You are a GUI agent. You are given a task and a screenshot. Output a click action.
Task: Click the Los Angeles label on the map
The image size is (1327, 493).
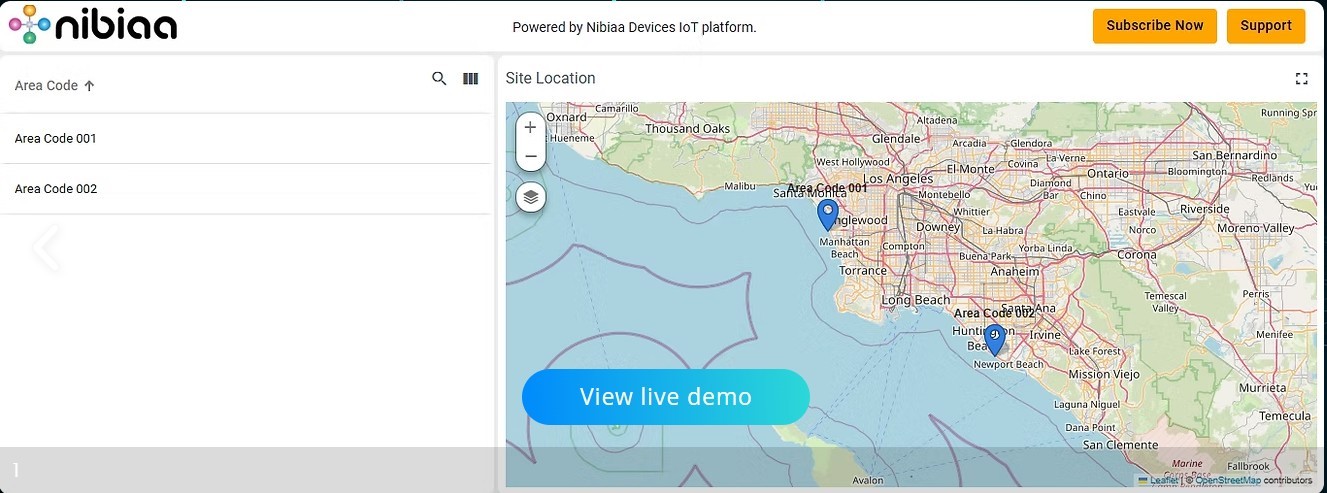coord(897,179)
